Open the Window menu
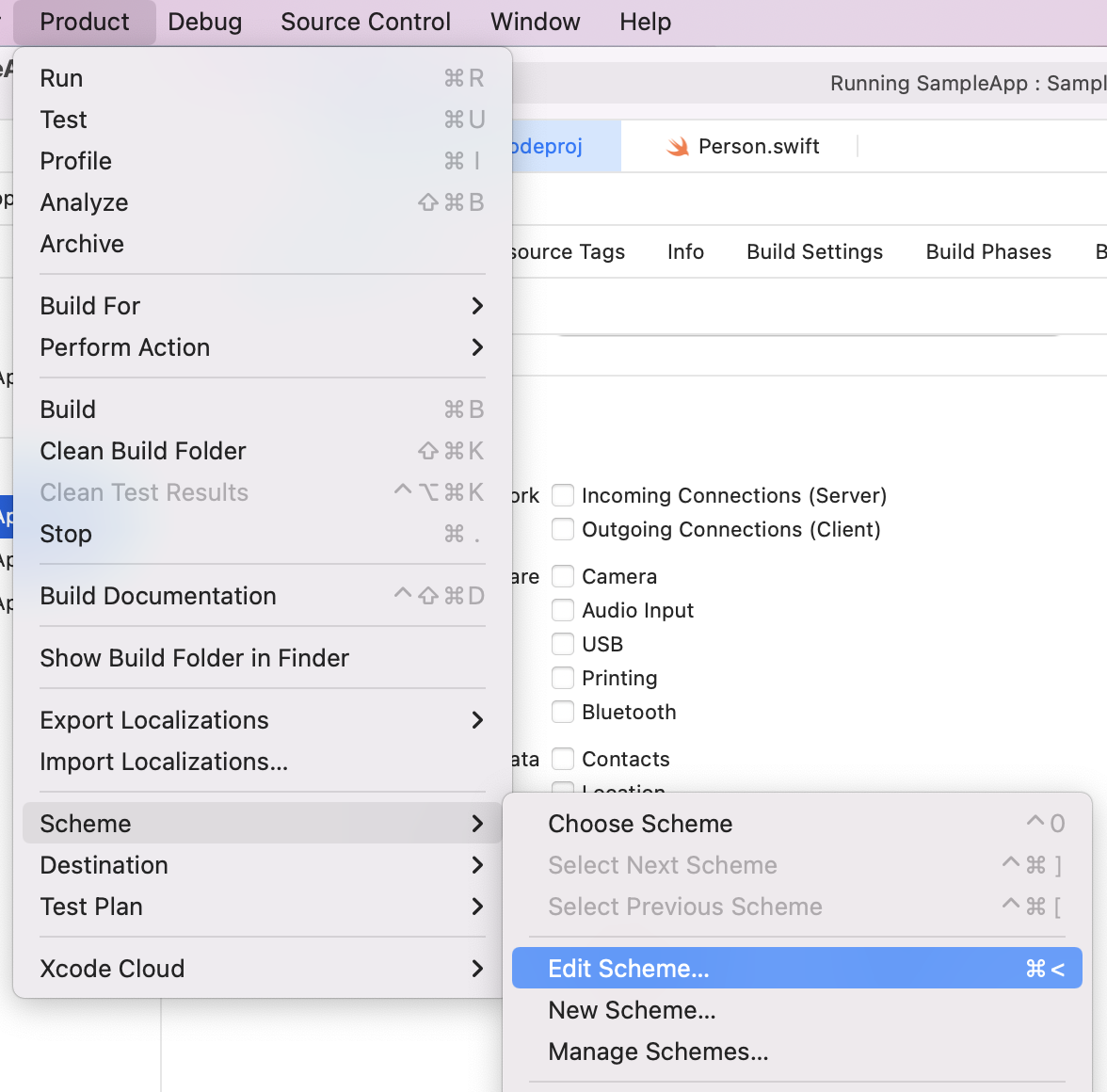The height and width of the screenshot is (1092, 1107). point(535,22)
